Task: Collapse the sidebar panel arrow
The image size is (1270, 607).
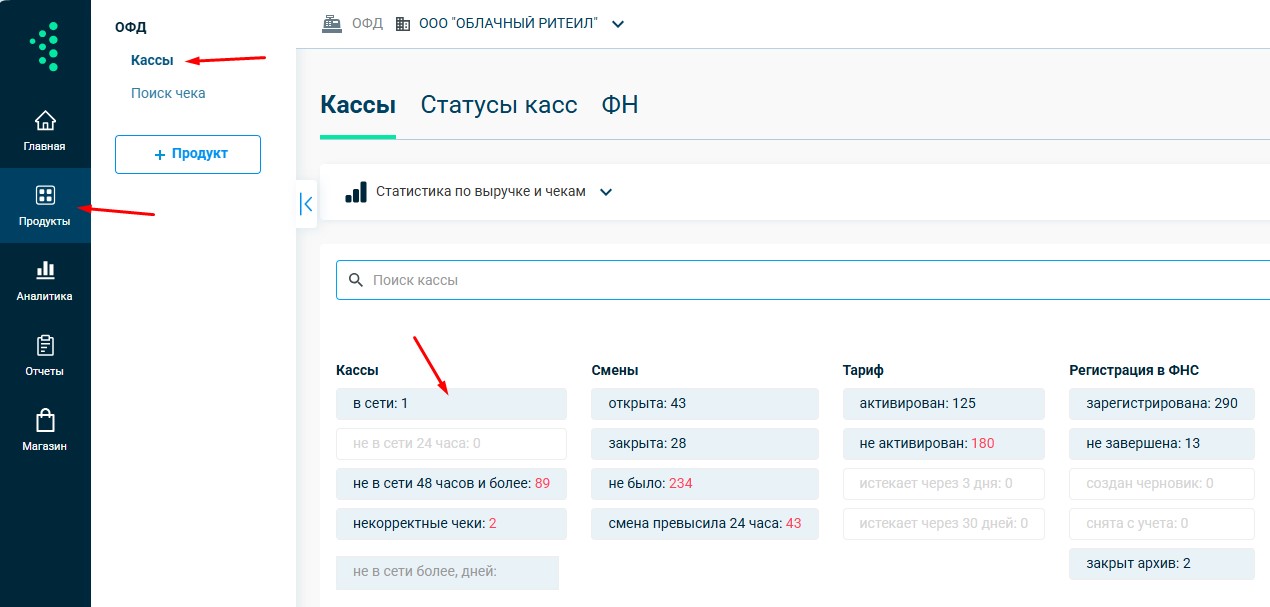Action: tap(307, 204)
